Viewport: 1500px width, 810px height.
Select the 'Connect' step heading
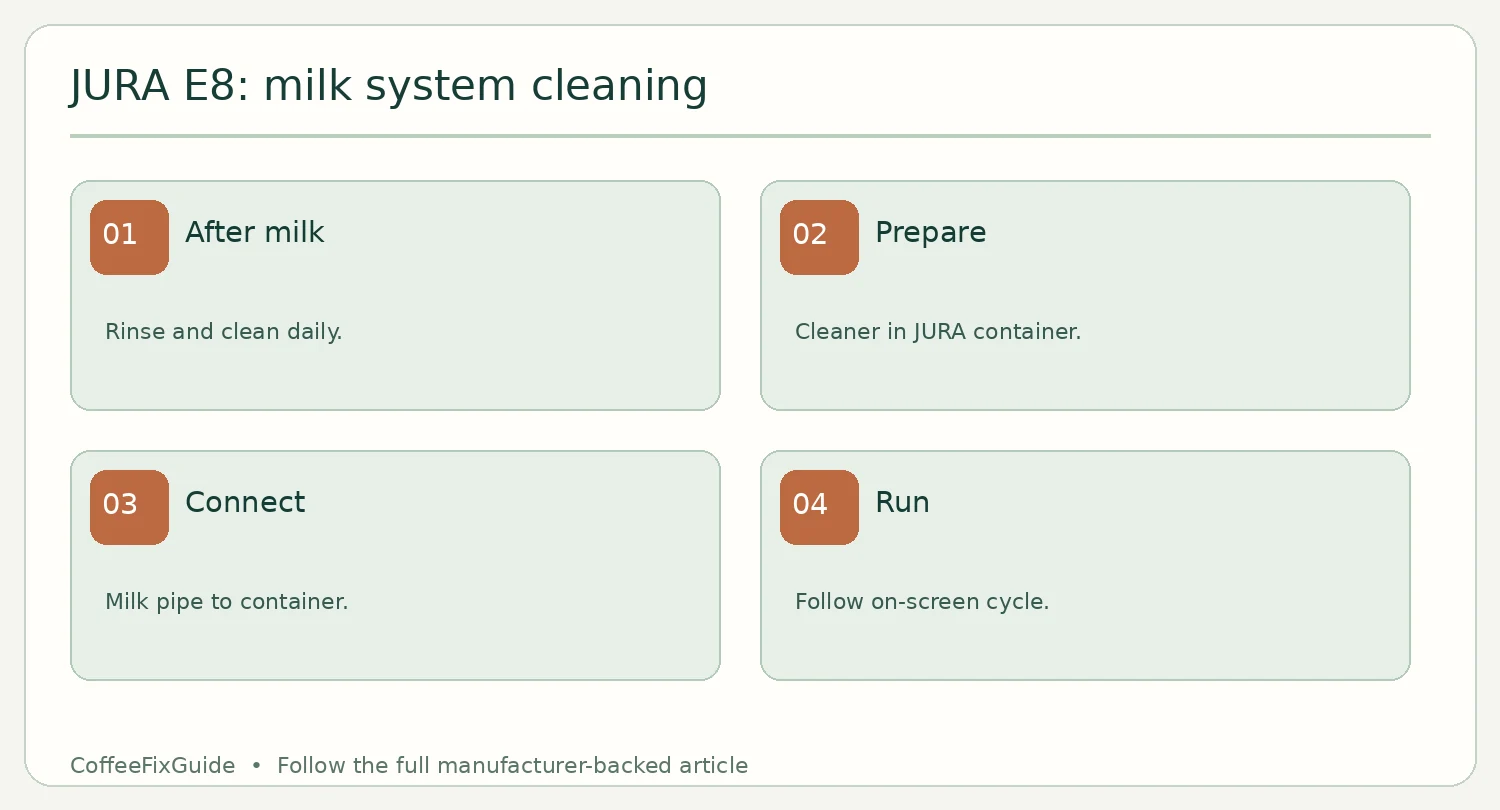coord(245,502)
